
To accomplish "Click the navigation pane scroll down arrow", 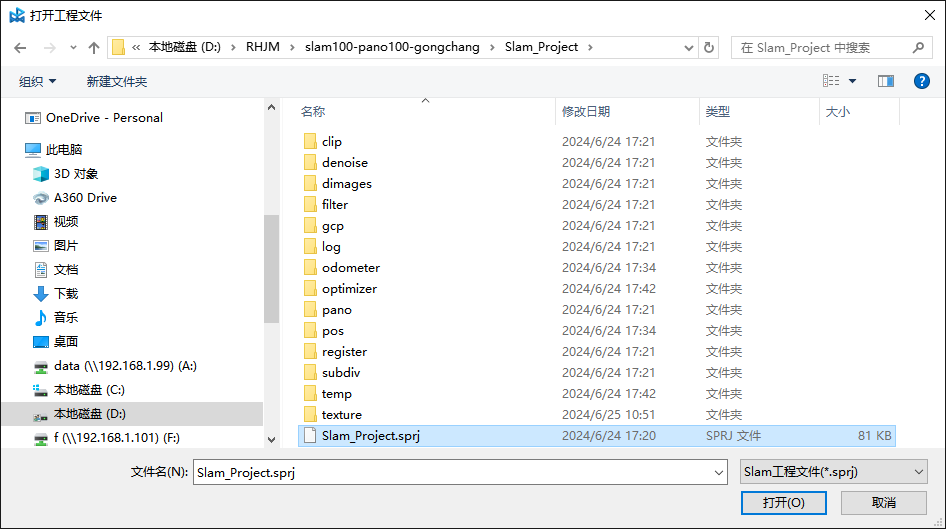I will point(271,438).
